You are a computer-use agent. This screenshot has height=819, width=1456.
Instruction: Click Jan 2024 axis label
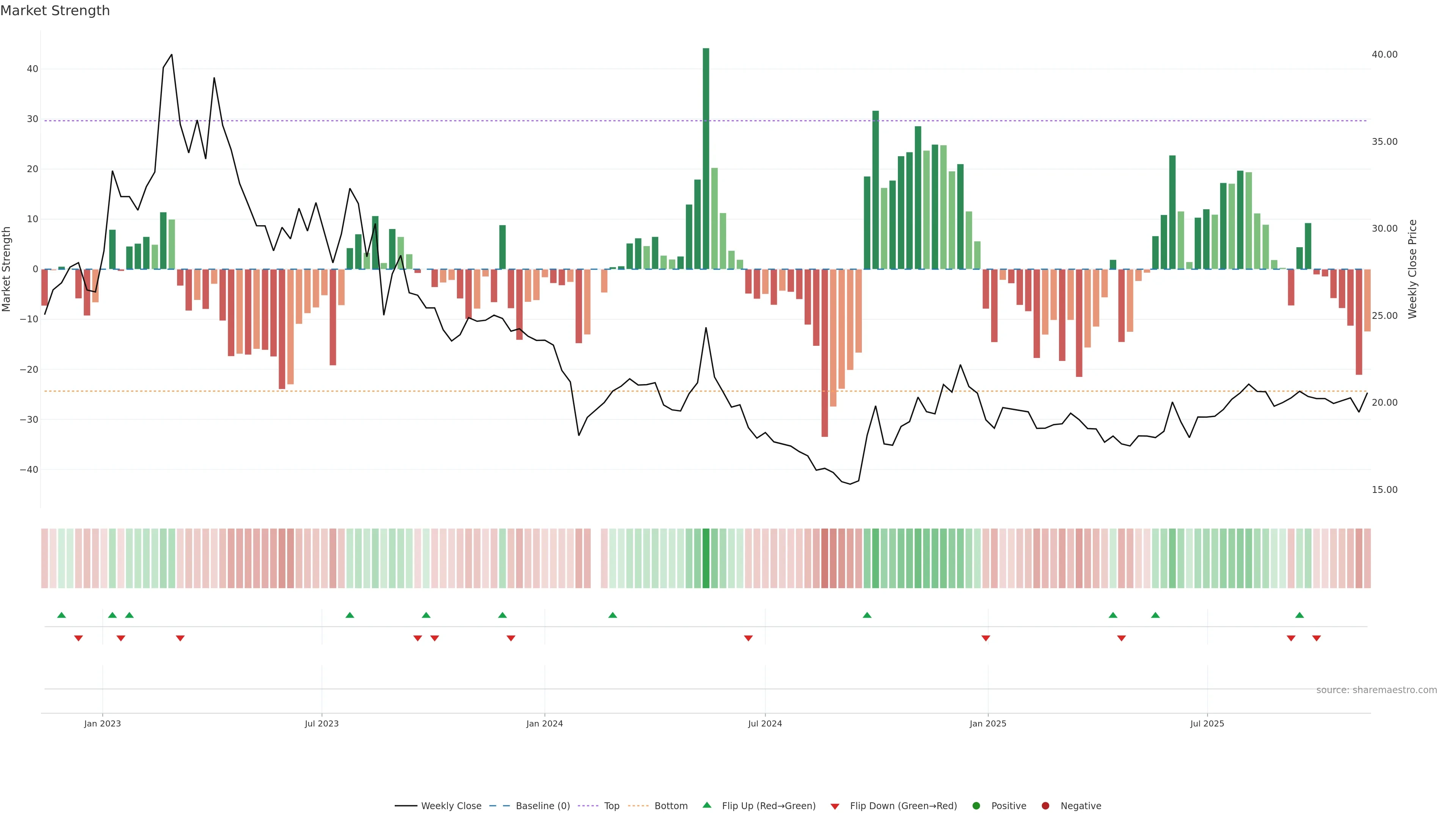(x=544, y=723)
